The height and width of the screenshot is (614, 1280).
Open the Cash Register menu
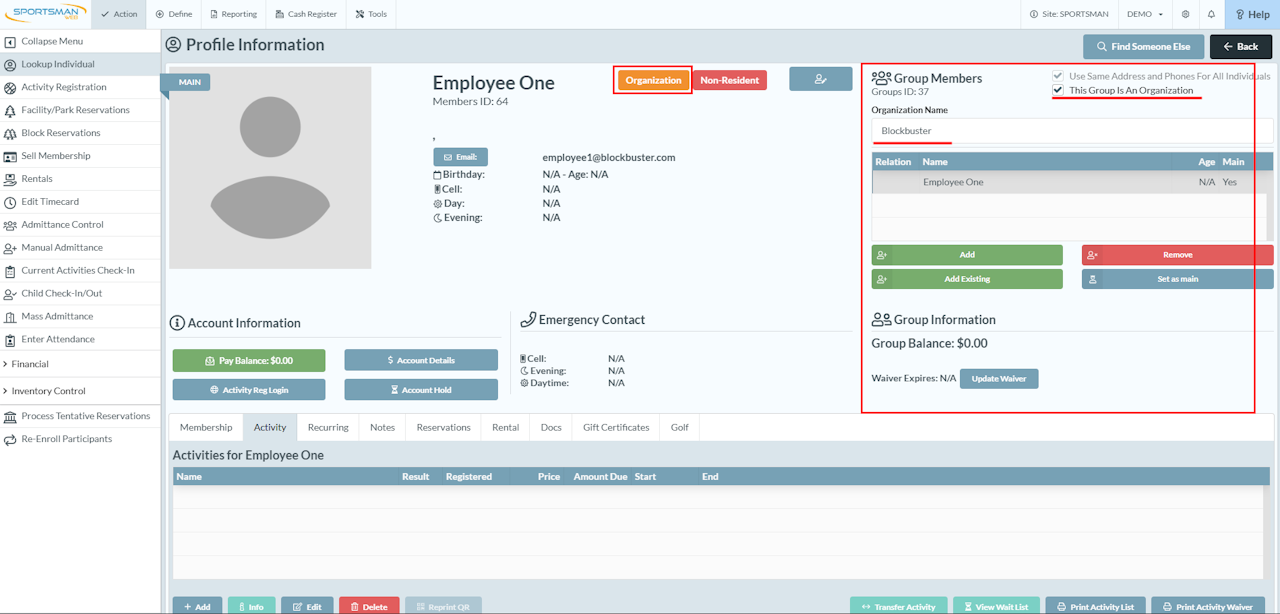306,14
